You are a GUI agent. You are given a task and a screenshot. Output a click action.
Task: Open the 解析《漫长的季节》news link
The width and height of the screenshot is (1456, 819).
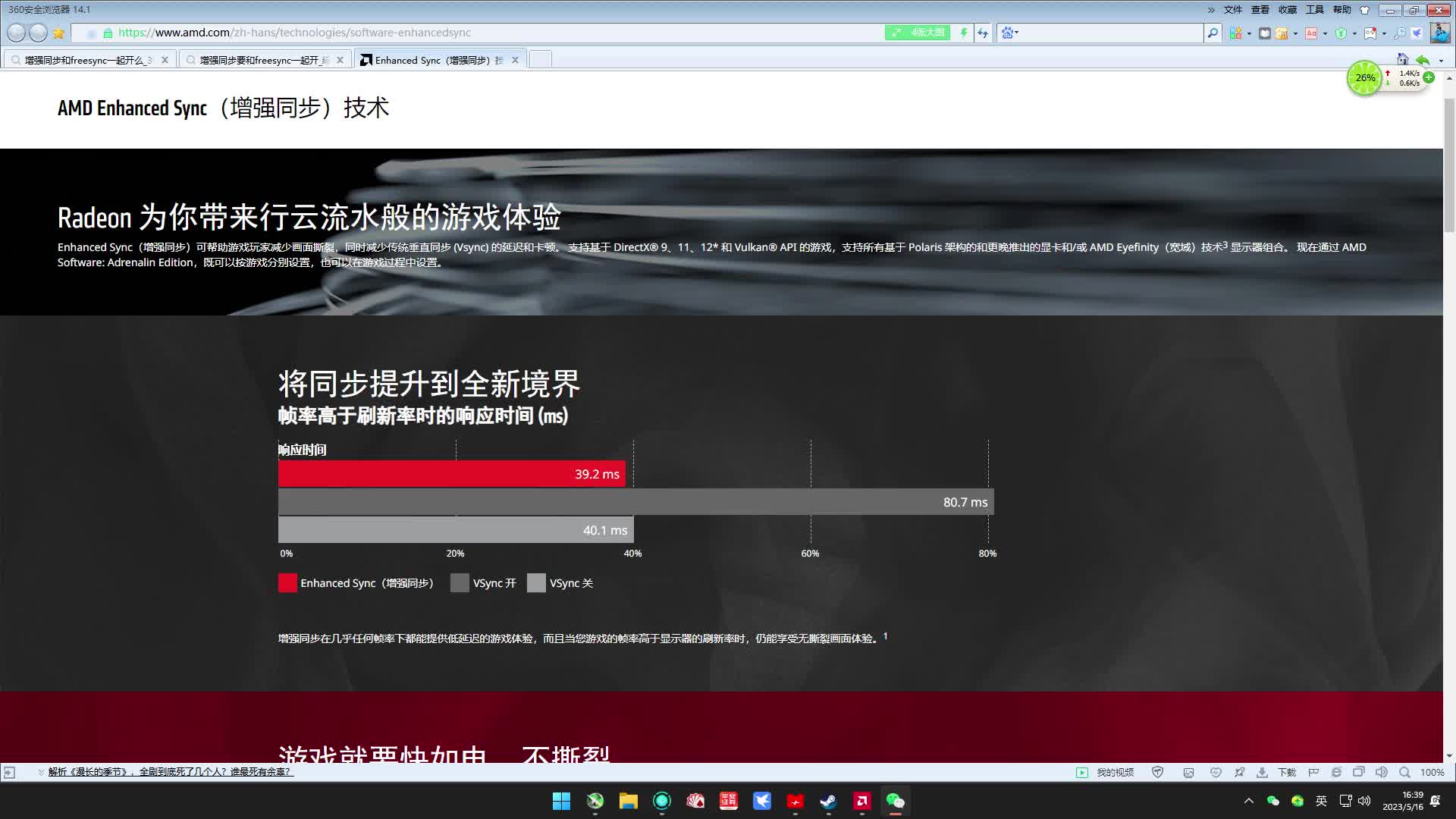click(x=170, y=772)
